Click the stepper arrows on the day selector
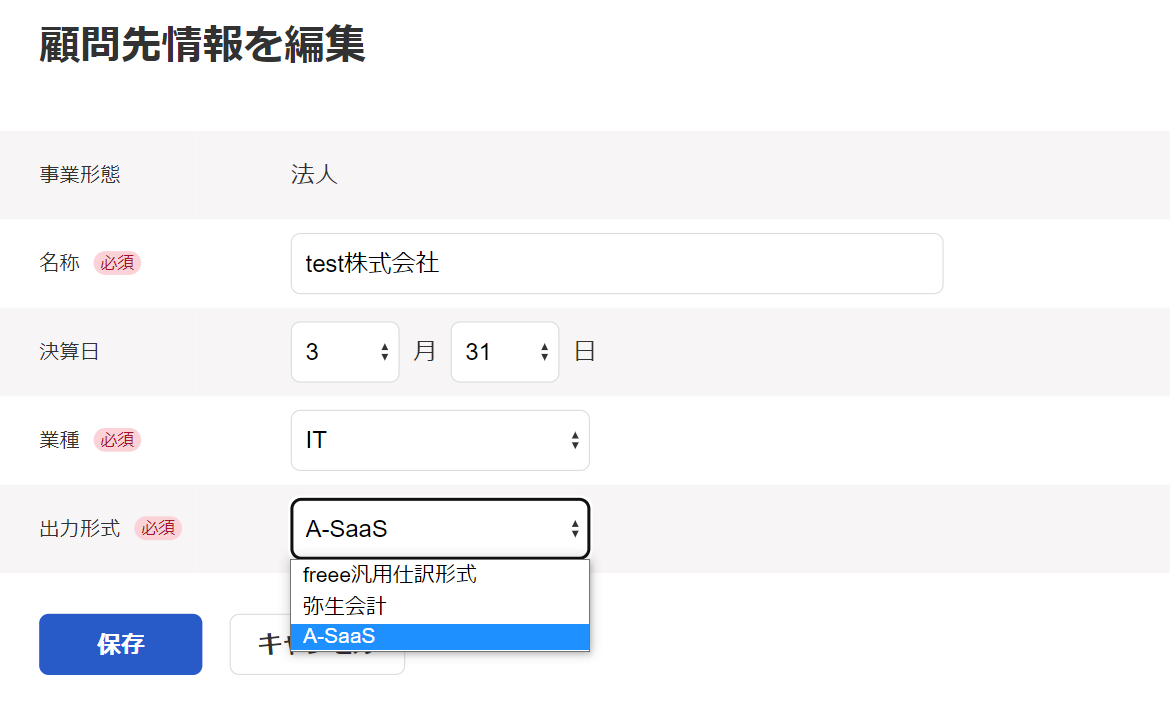 click(544, 351)
